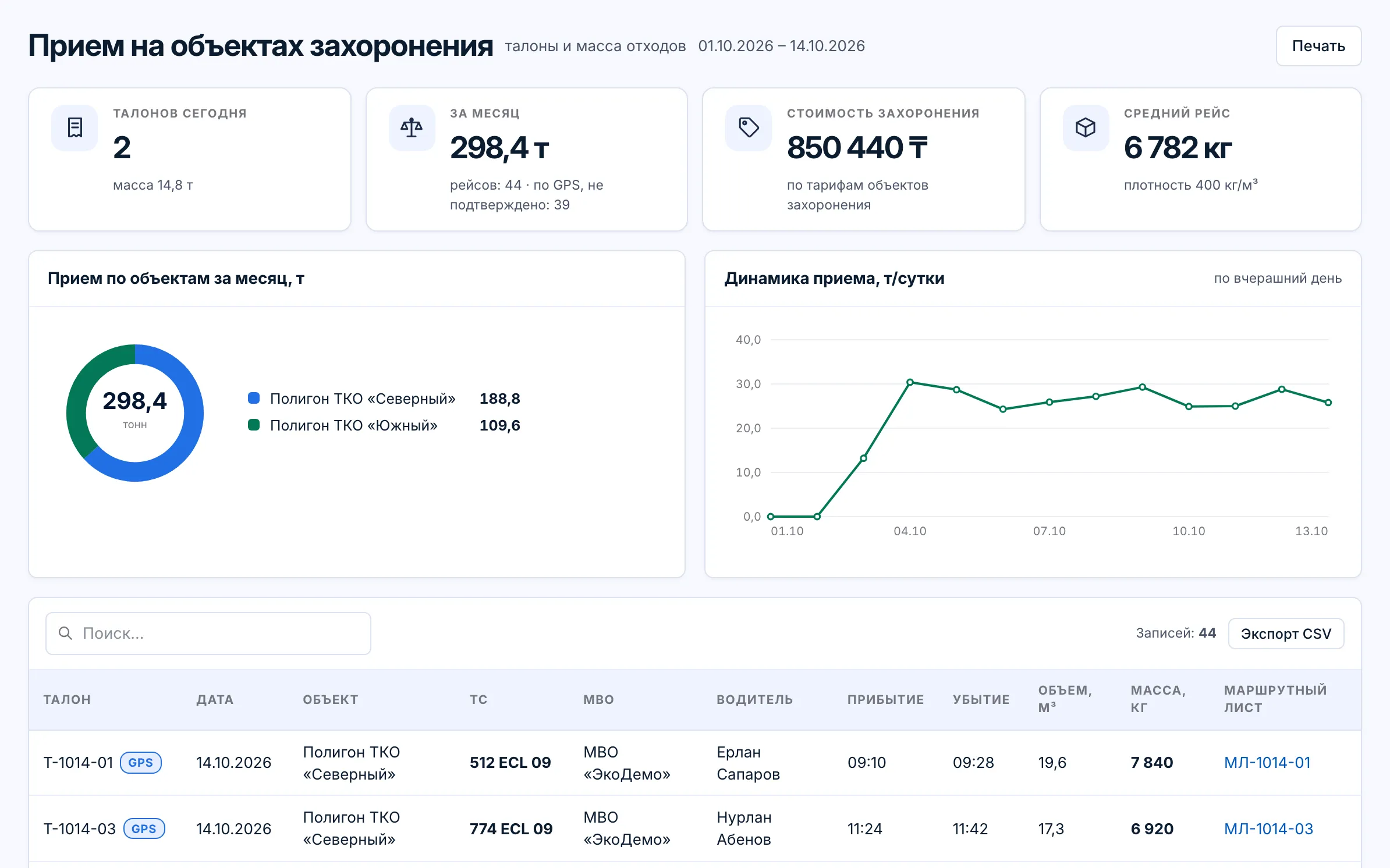Click the chart data point above 04.10
This screenshot has height=868, width=1390.
[910, 382]
